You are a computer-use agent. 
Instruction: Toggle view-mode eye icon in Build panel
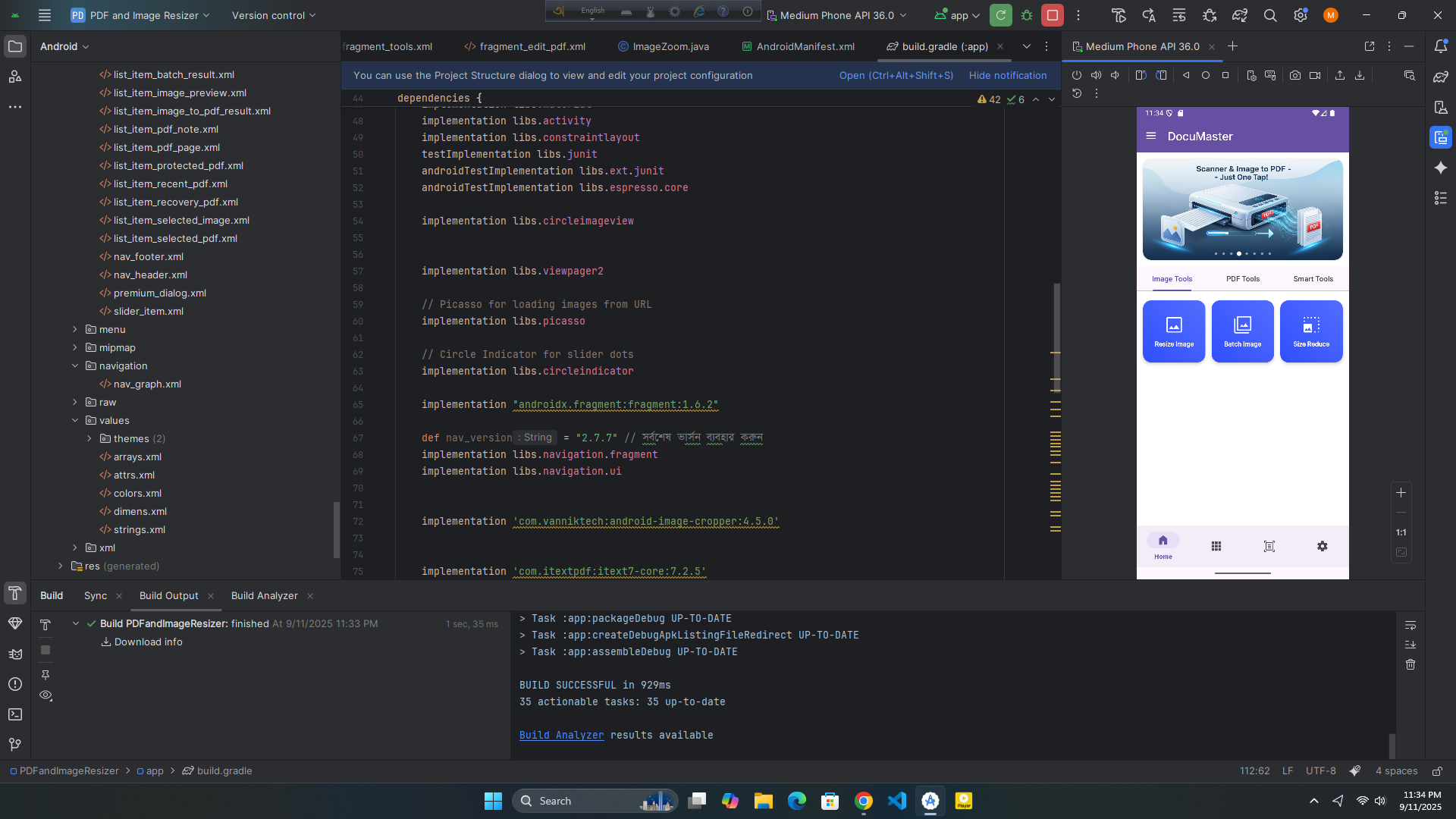pyautogui.click(x=45, y=695)
